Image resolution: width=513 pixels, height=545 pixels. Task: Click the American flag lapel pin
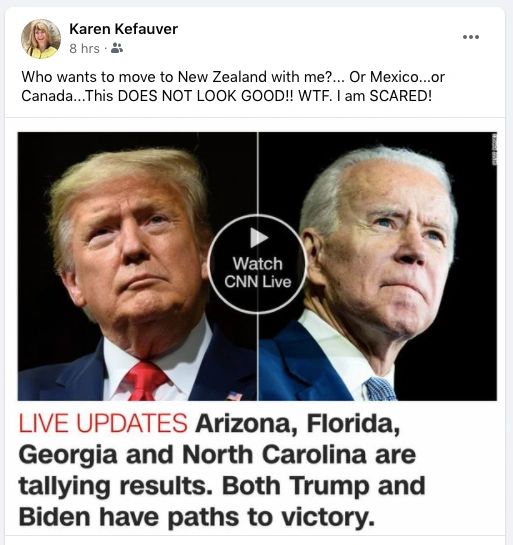pyautogui.click(x=235, y=396)
